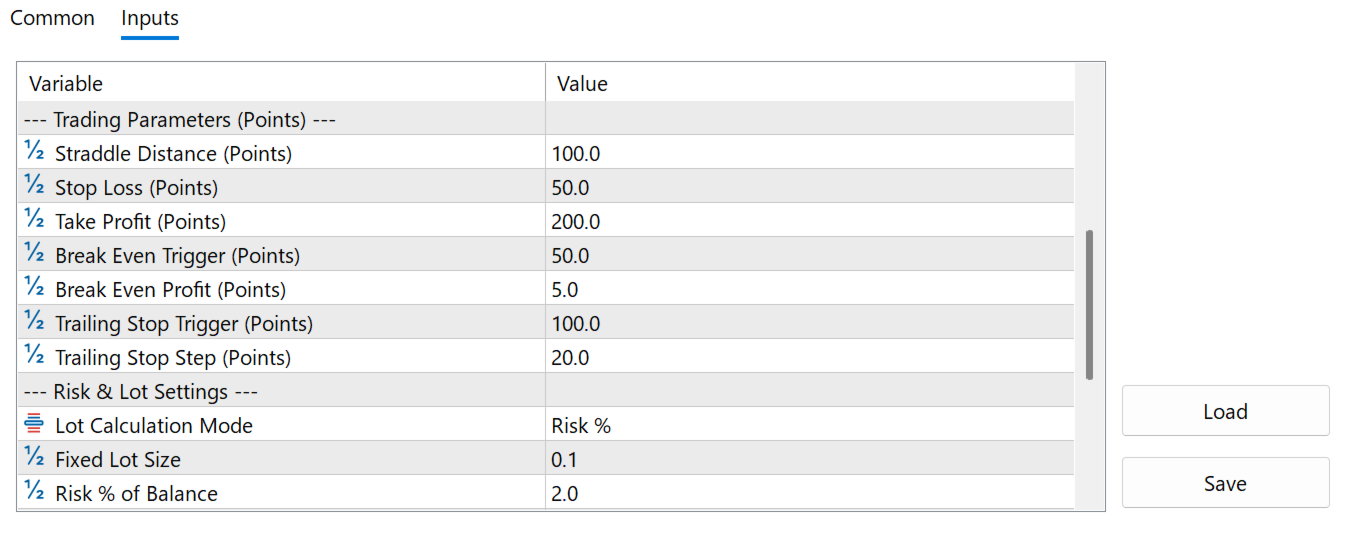Click the Value column header
Screen dimensions: 1345x545
[x=808, y=84]
